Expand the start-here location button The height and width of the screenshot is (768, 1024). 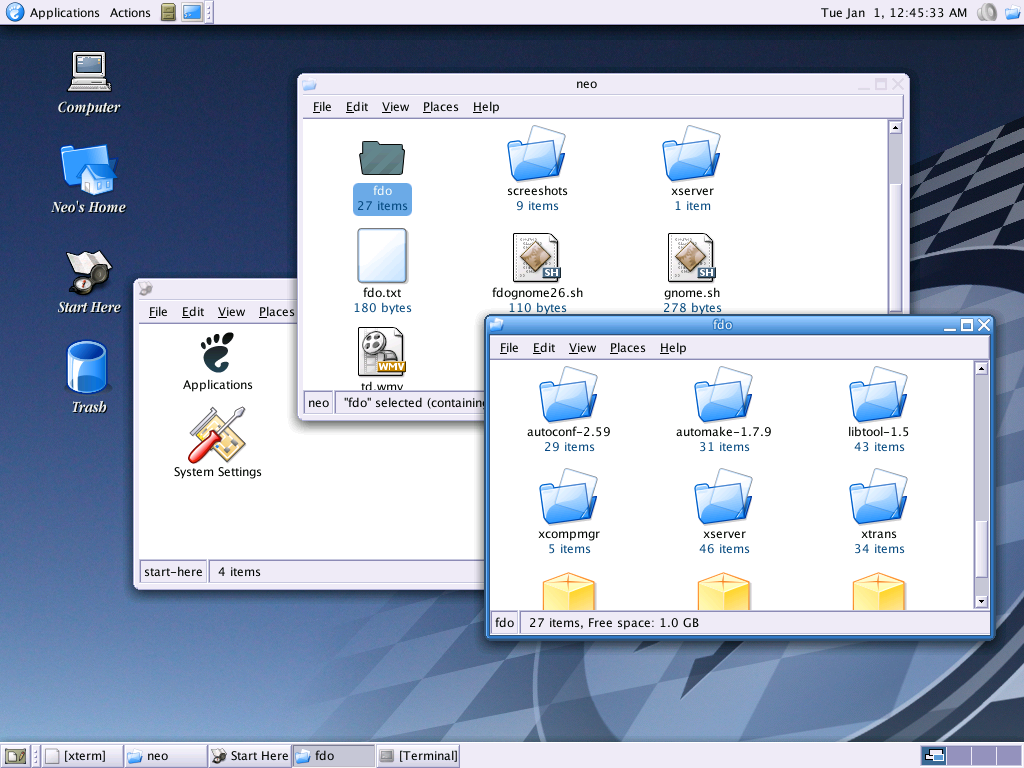(173, 571)
